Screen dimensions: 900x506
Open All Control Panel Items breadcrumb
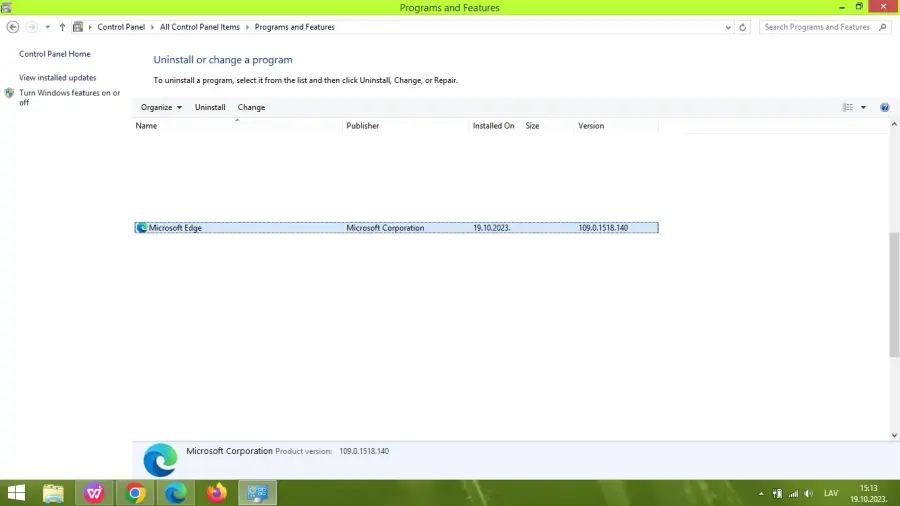200,27
